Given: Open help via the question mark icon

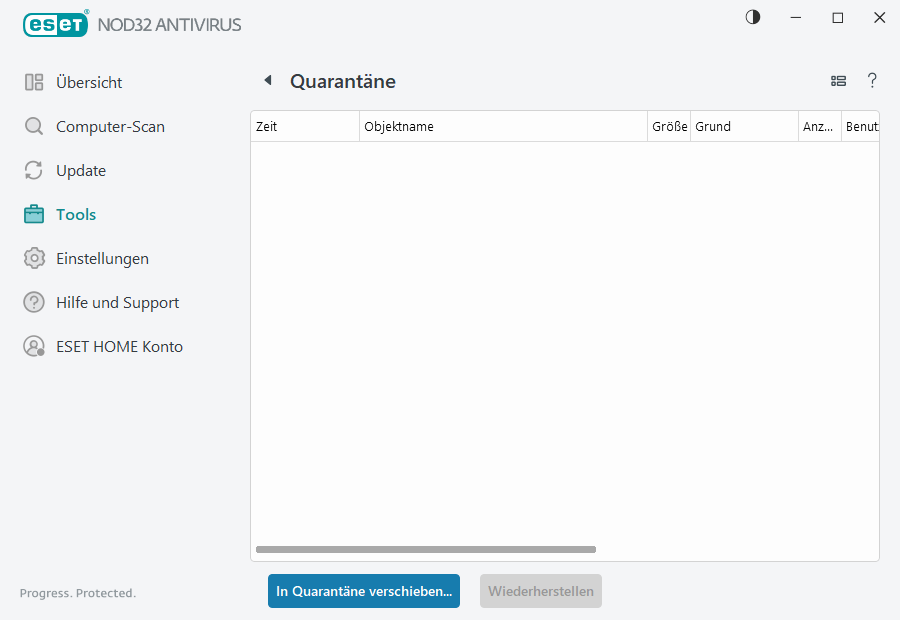Looking at the screenshot, I should [x=872, y=81].
